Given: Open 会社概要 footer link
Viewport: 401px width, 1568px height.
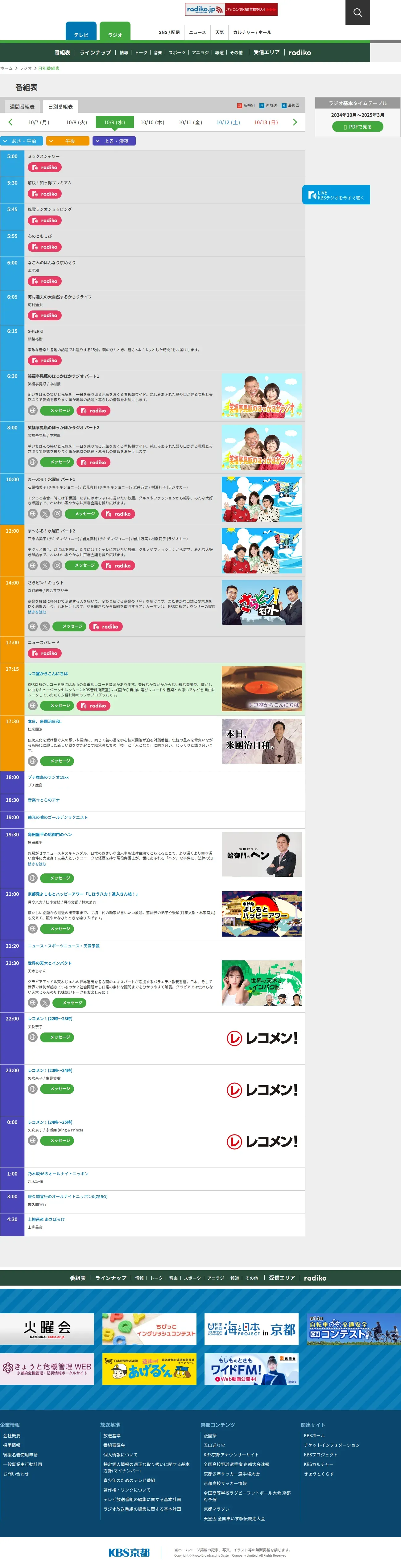Looking at the screenshot, I should coord(12,1435).
